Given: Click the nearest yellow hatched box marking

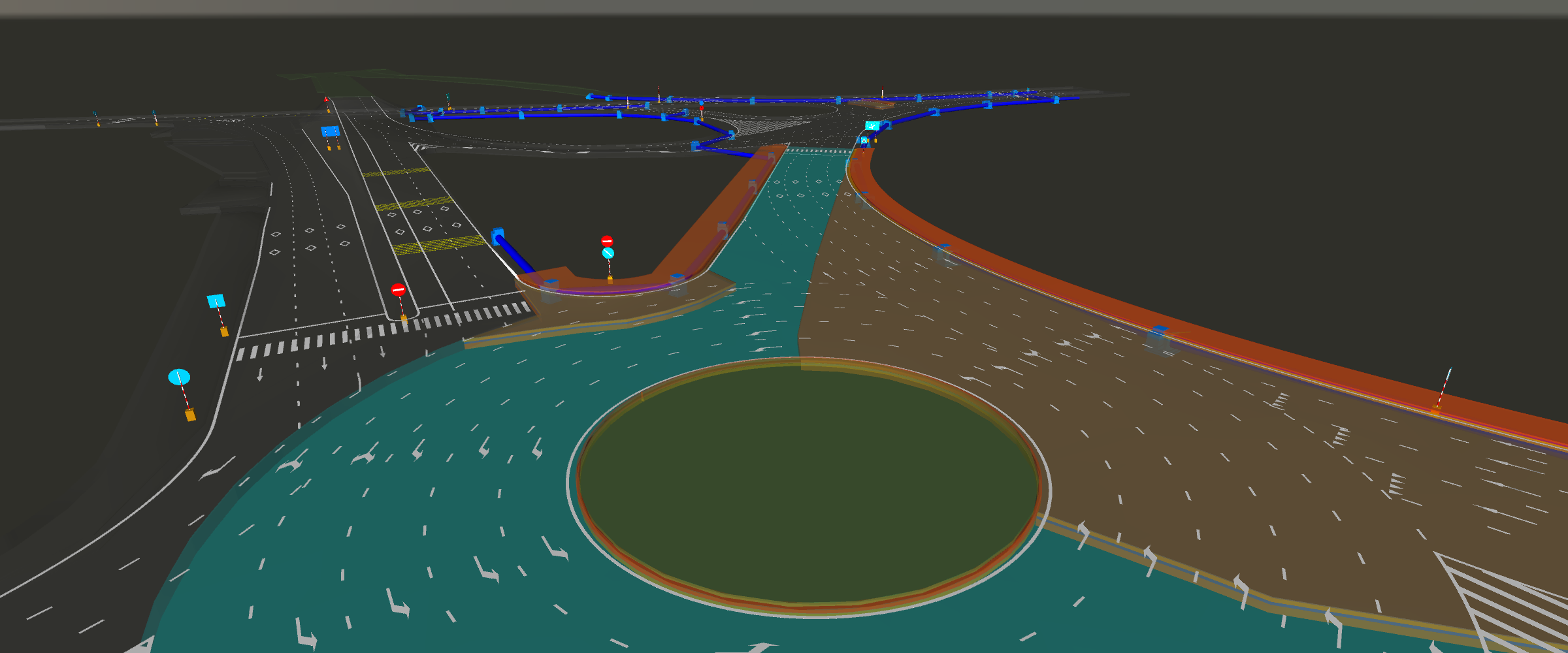Looking at the screenshot, I should (x=439, y=245).
